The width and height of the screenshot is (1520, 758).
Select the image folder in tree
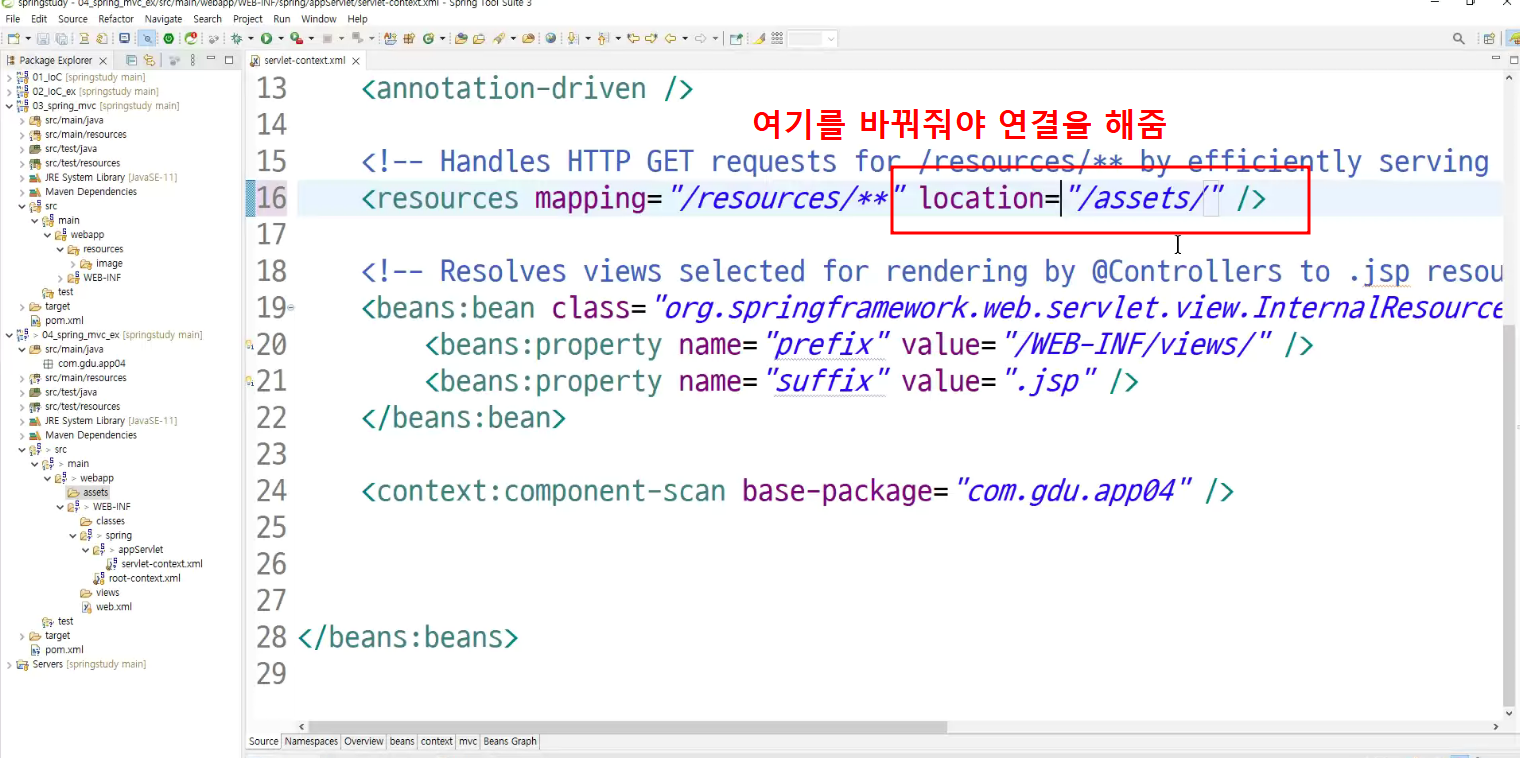(102, 263)
